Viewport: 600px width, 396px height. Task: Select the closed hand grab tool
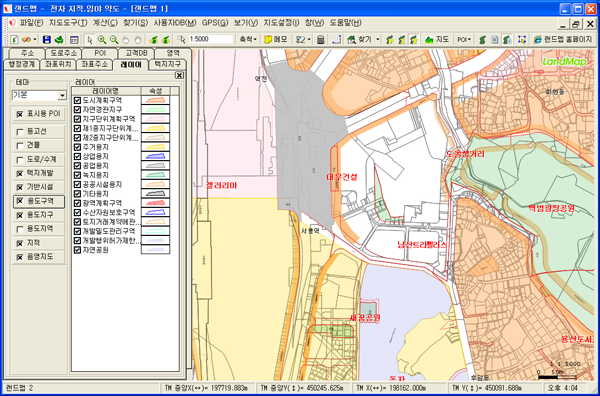[x=138, y=39]
